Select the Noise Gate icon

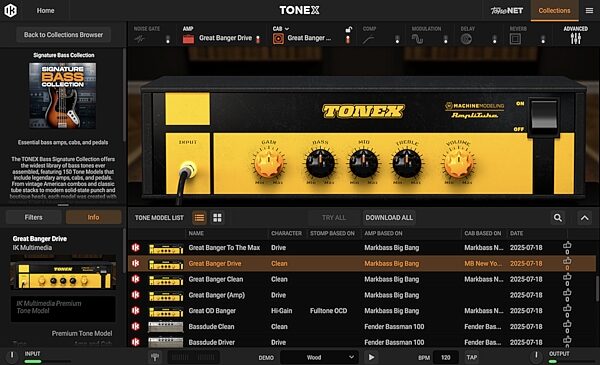coord(139,39)
